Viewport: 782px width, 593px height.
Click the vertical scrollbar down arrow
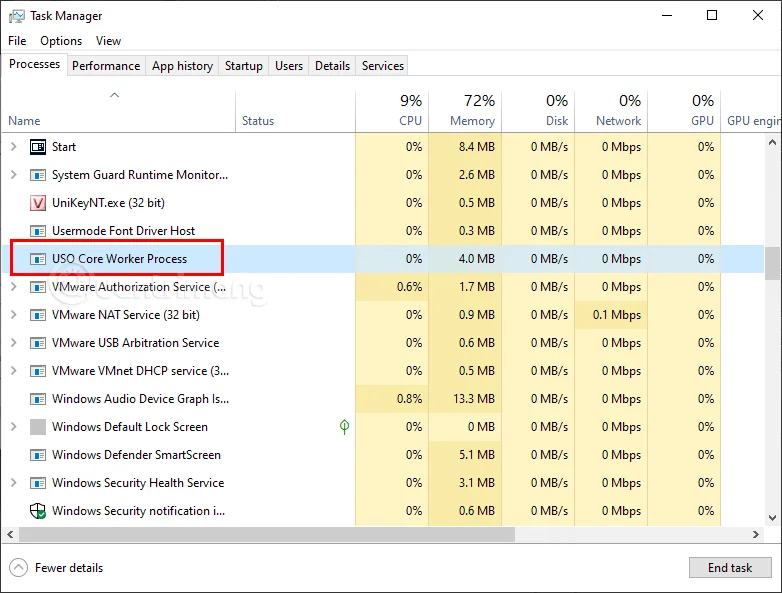tap(773, 518)
